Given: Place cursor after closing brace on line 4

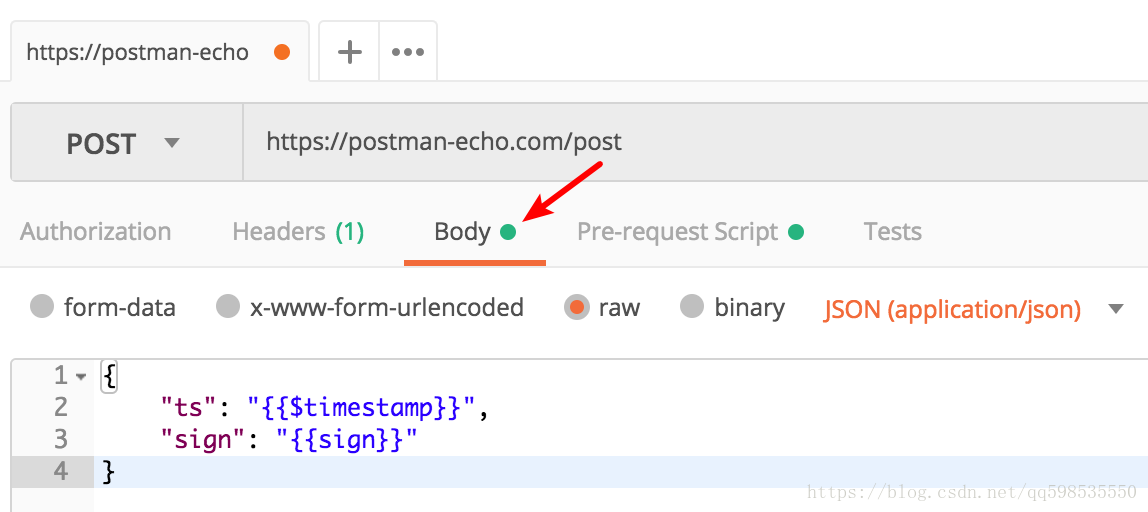Looking at the screenshot, I should (x=118, y=471).
